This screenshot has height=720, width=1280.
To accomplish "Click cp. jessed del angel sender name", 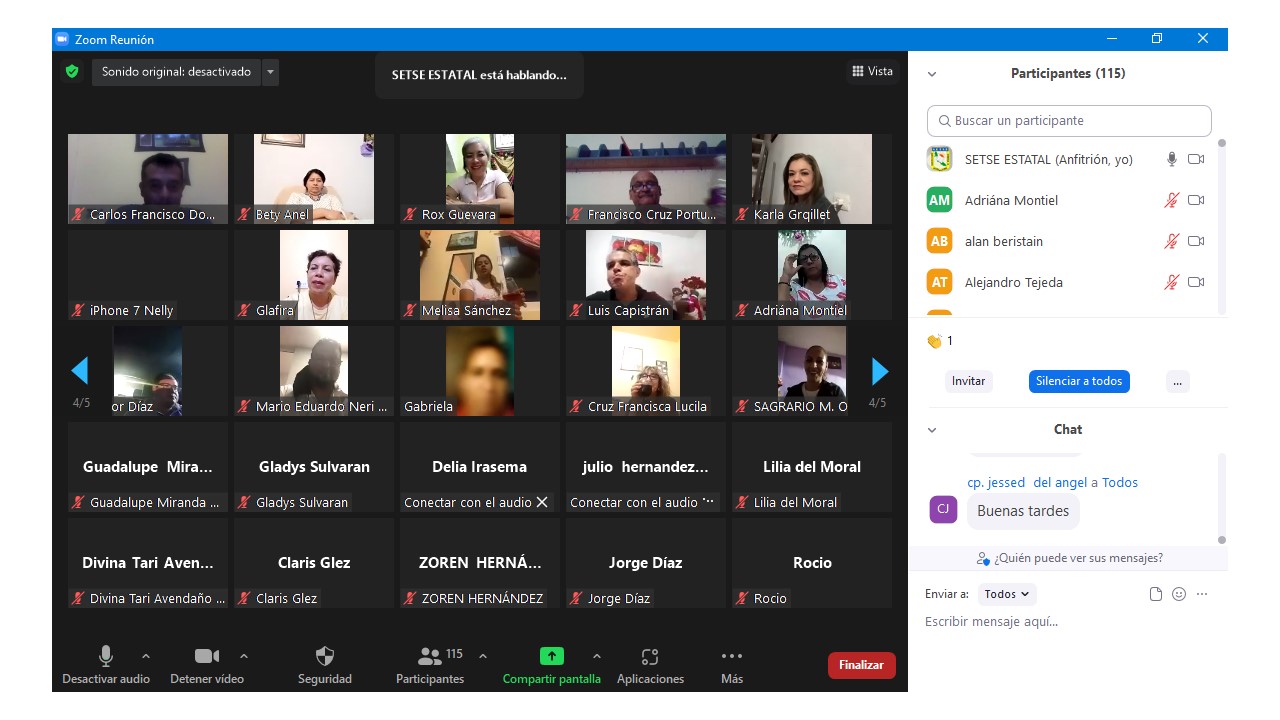I will click(x=1028, y=482).
